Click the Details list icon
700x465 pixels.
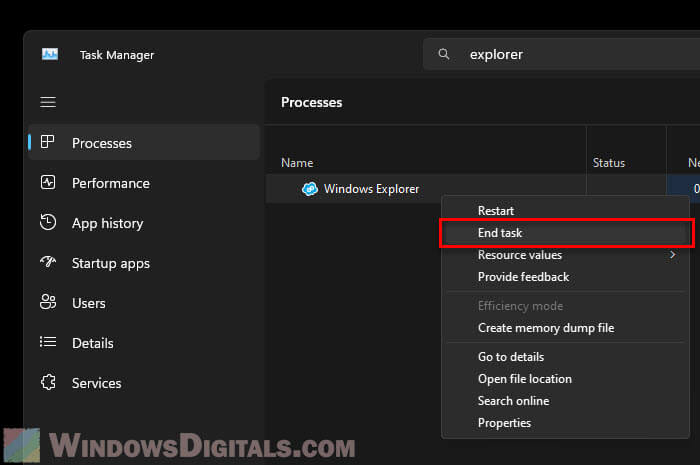click(x=48, y=342)
